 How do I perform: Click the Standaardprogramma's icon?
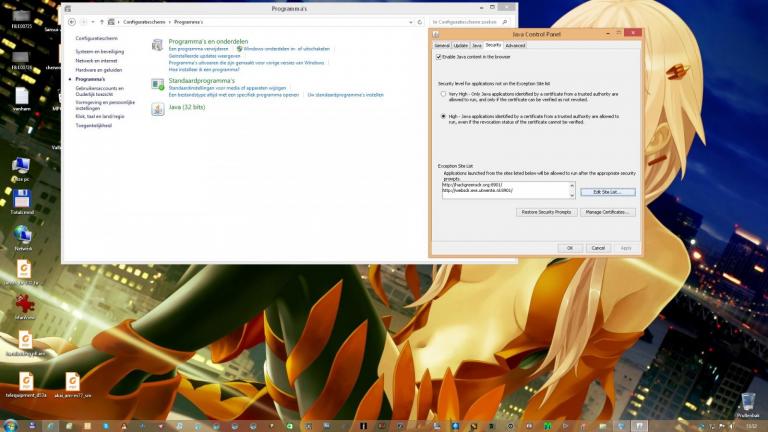coord(158,85)
